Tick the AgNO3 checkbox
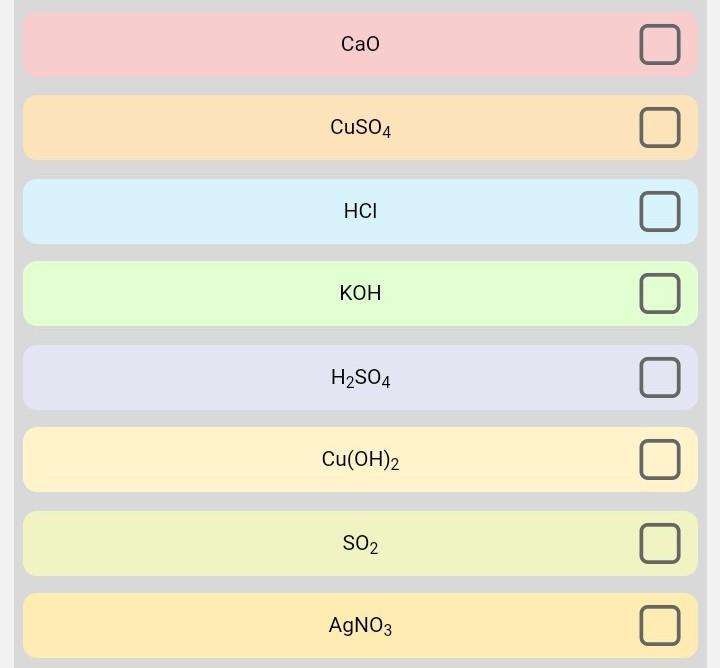 click(x=659, y=626)
